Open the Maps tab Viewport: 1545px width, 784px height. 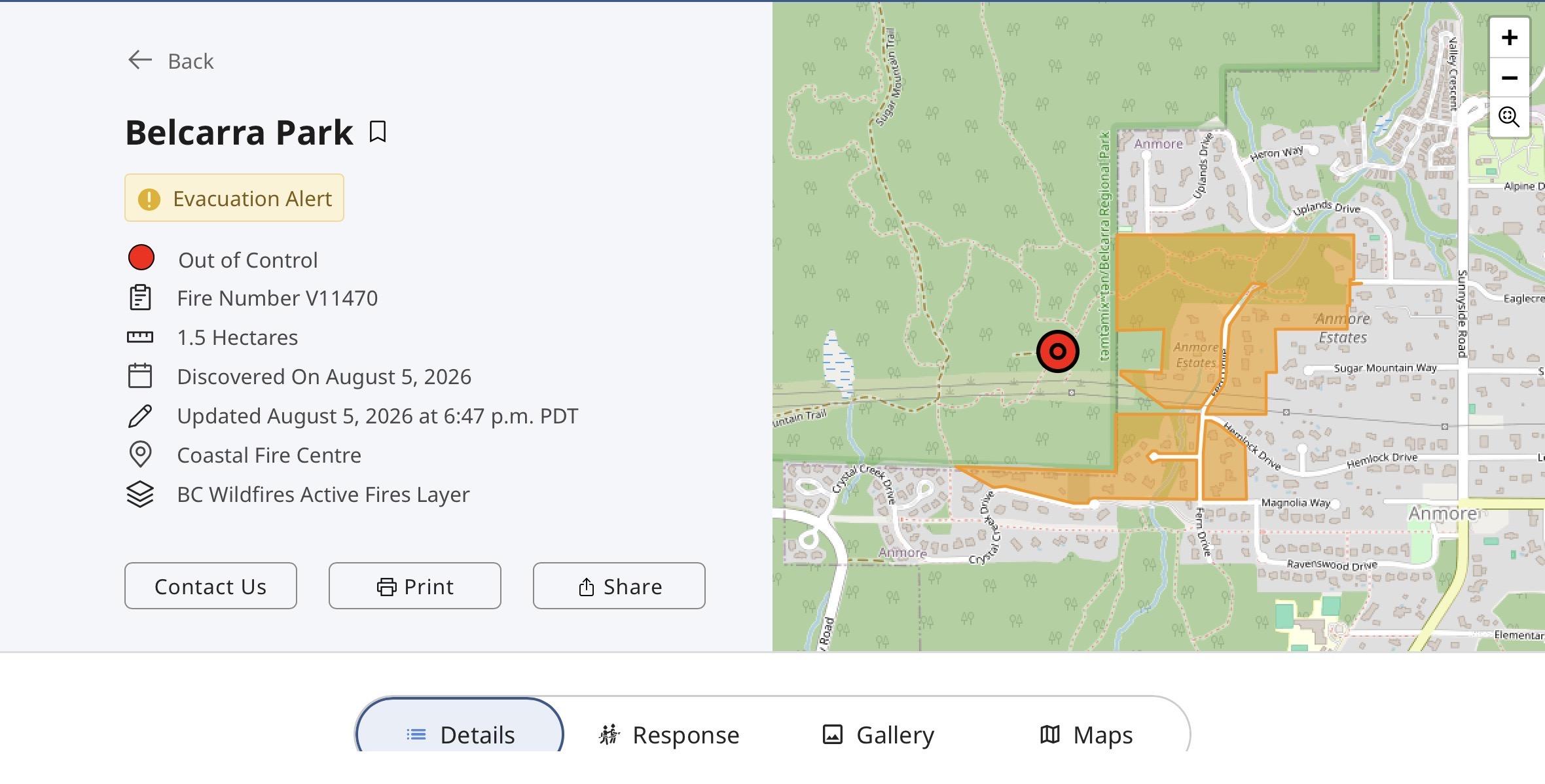tap(1086, 734)
